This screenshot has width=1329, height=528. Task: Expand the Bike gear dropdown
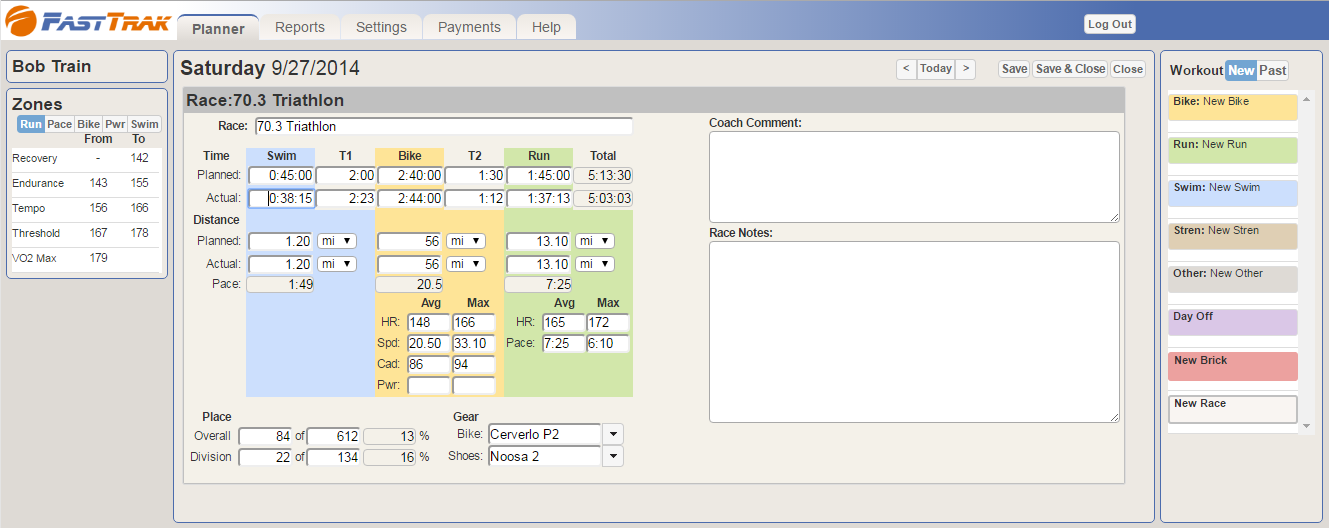click(x=612, y=434)
